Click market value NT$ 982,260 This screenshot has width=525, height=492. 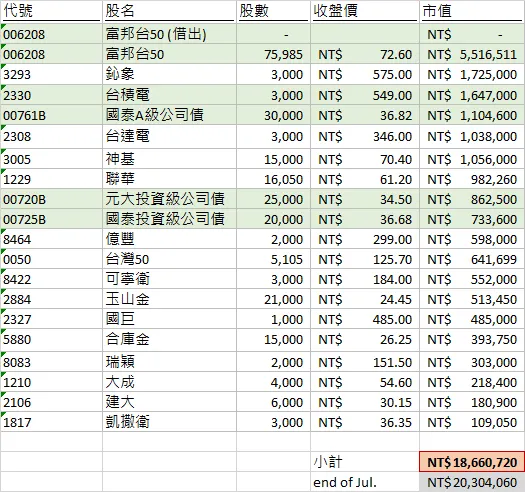[472, 179]
